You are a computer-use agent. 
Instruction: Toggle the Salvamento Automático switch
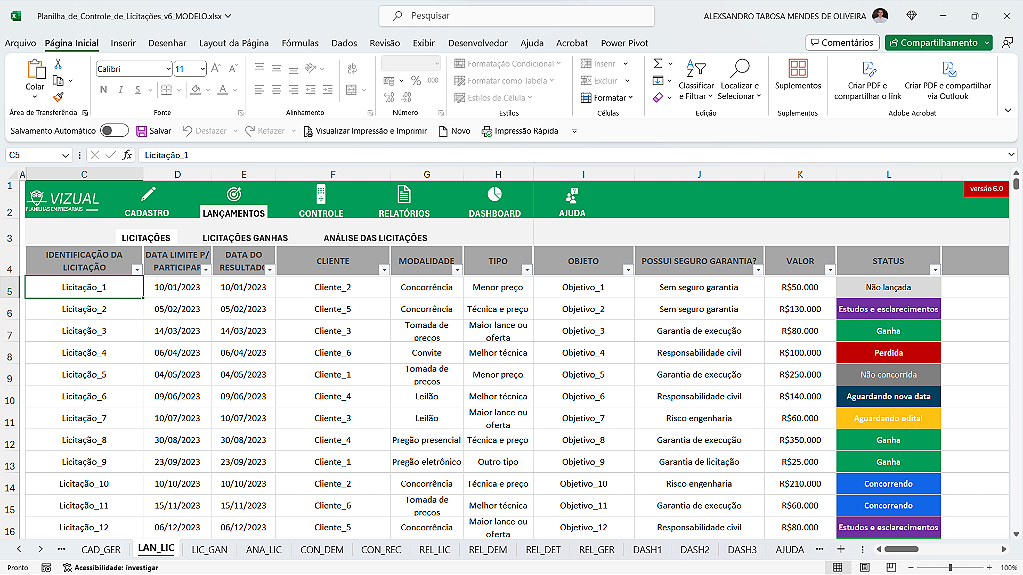pyautogui.click(x=114, y=131)
